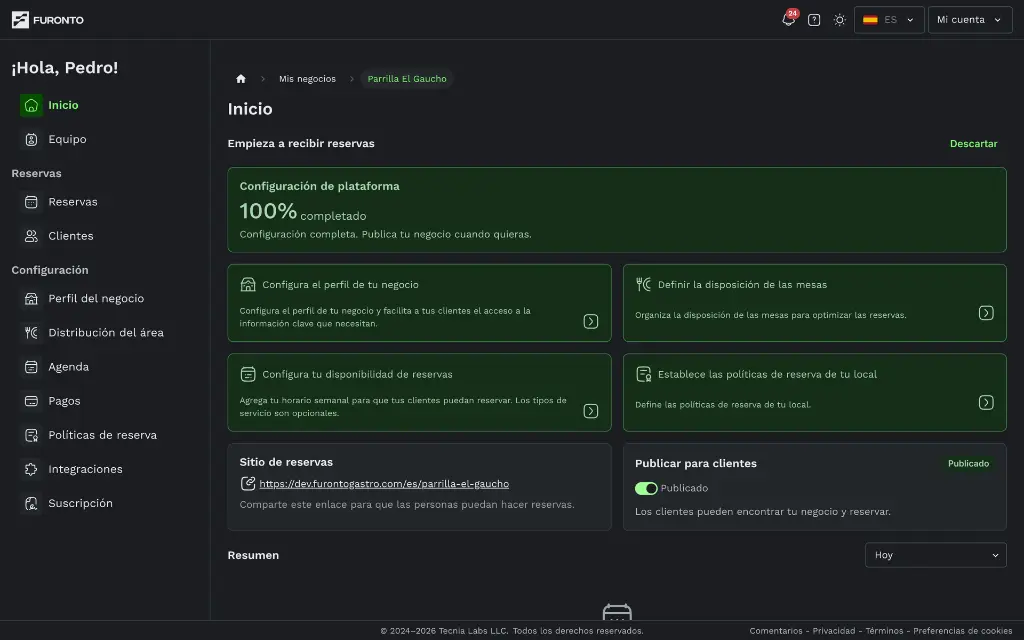
Task: Click Comentarios in the footer
Action: pyautogui.click(x=776, y=631)
